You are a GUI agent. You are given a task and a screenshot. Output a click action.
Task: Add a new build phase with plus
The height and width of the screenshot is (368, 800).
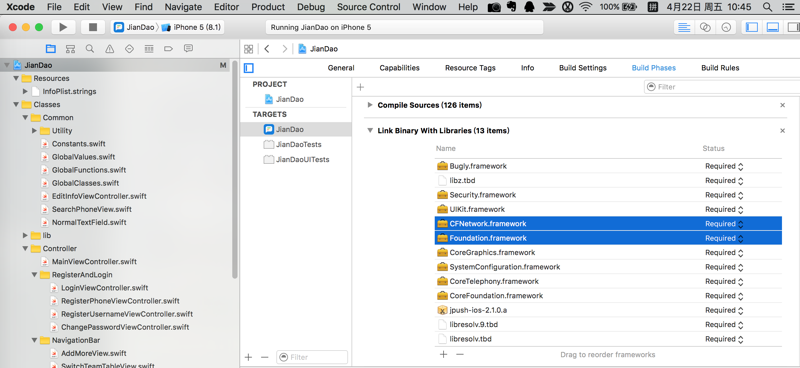point(360,87)
